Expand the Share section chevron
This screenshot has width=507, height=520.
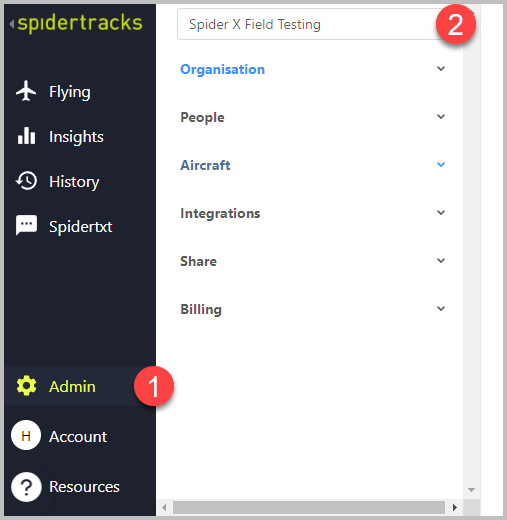441,261
